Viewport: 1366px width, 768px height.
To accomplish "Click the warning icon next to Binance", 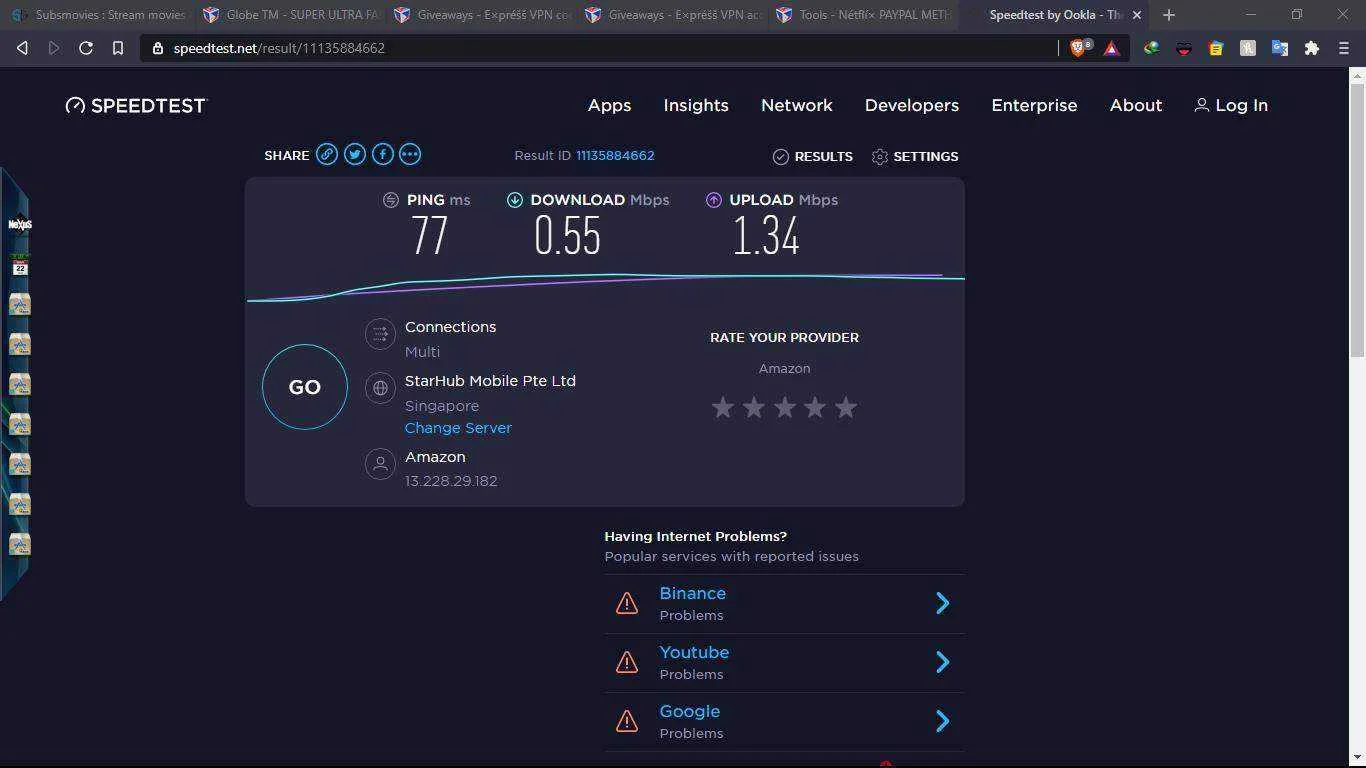I will click(x=627, y=603).
